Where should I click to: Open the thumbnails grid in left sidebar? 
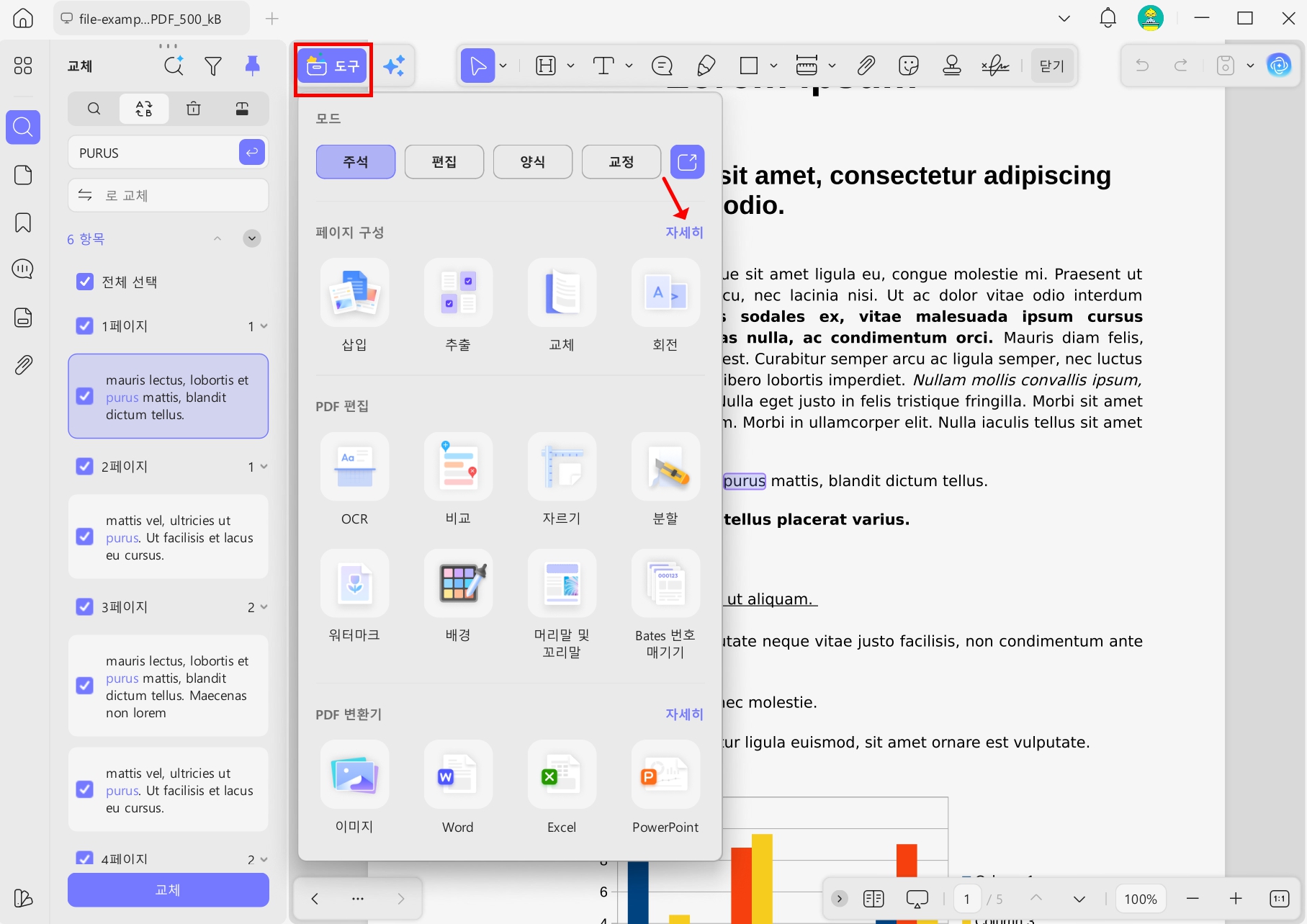click(x=23, y=66)
